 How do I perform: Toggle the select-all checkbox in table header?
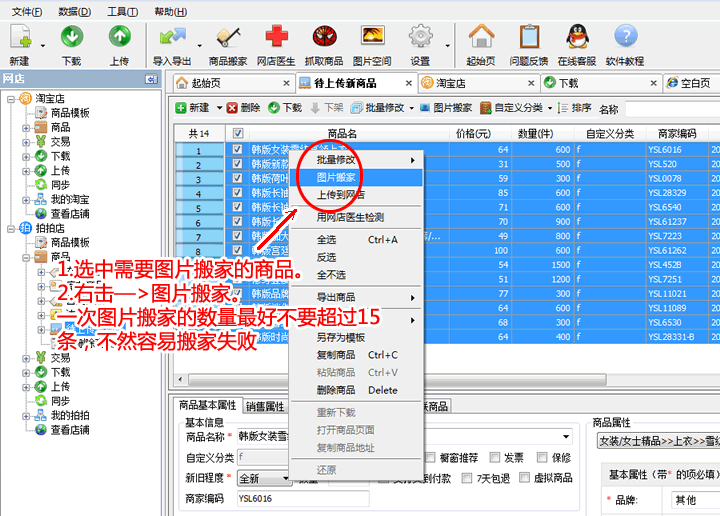point(237,134)
